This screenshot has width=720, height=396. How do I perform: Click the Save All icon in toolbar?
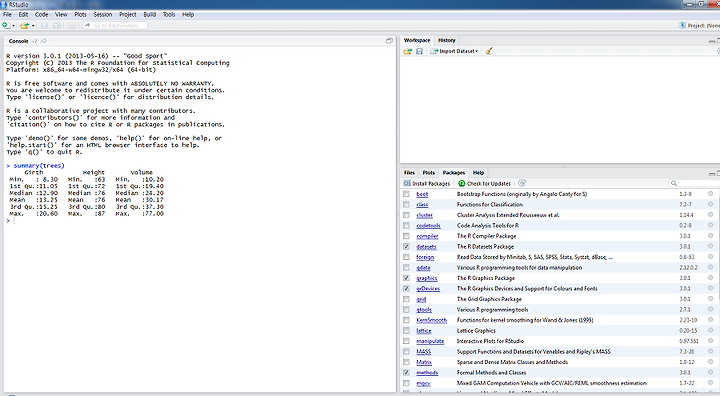56,26
